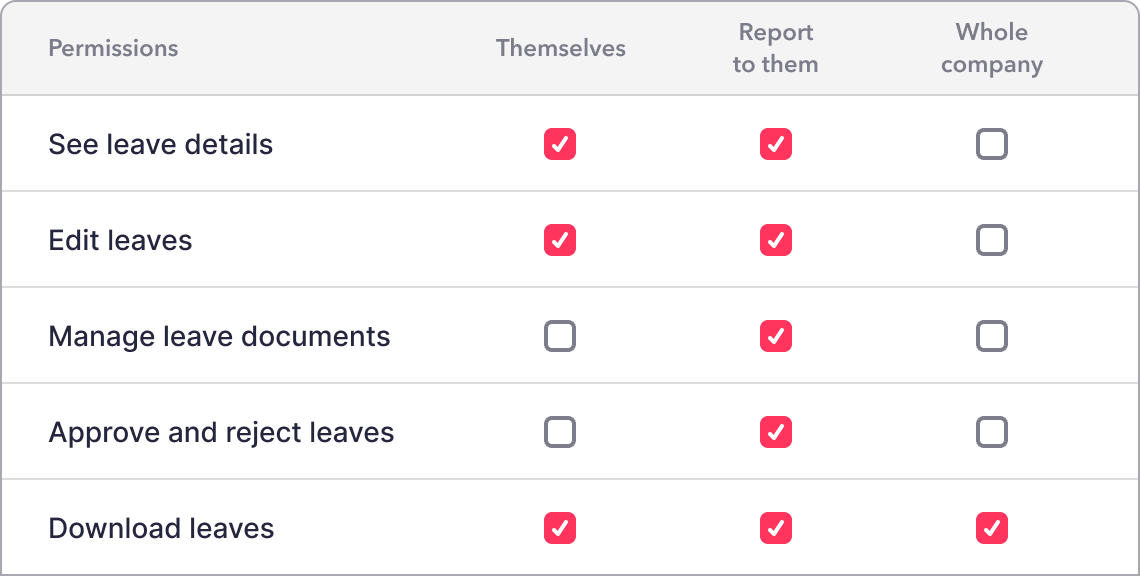Image resolution: width=1140 pixels, height=576 pixels.
Task: Uncheck 'See leave details' for Report to them
Action: point(775,144)
